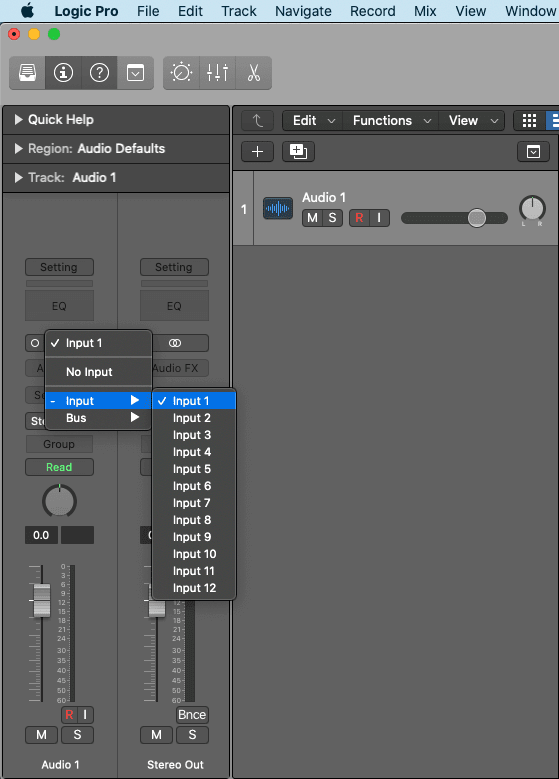Click the Bnce button on Stereo Out
This screenshot has height=779, width=559.
[192, 714]
